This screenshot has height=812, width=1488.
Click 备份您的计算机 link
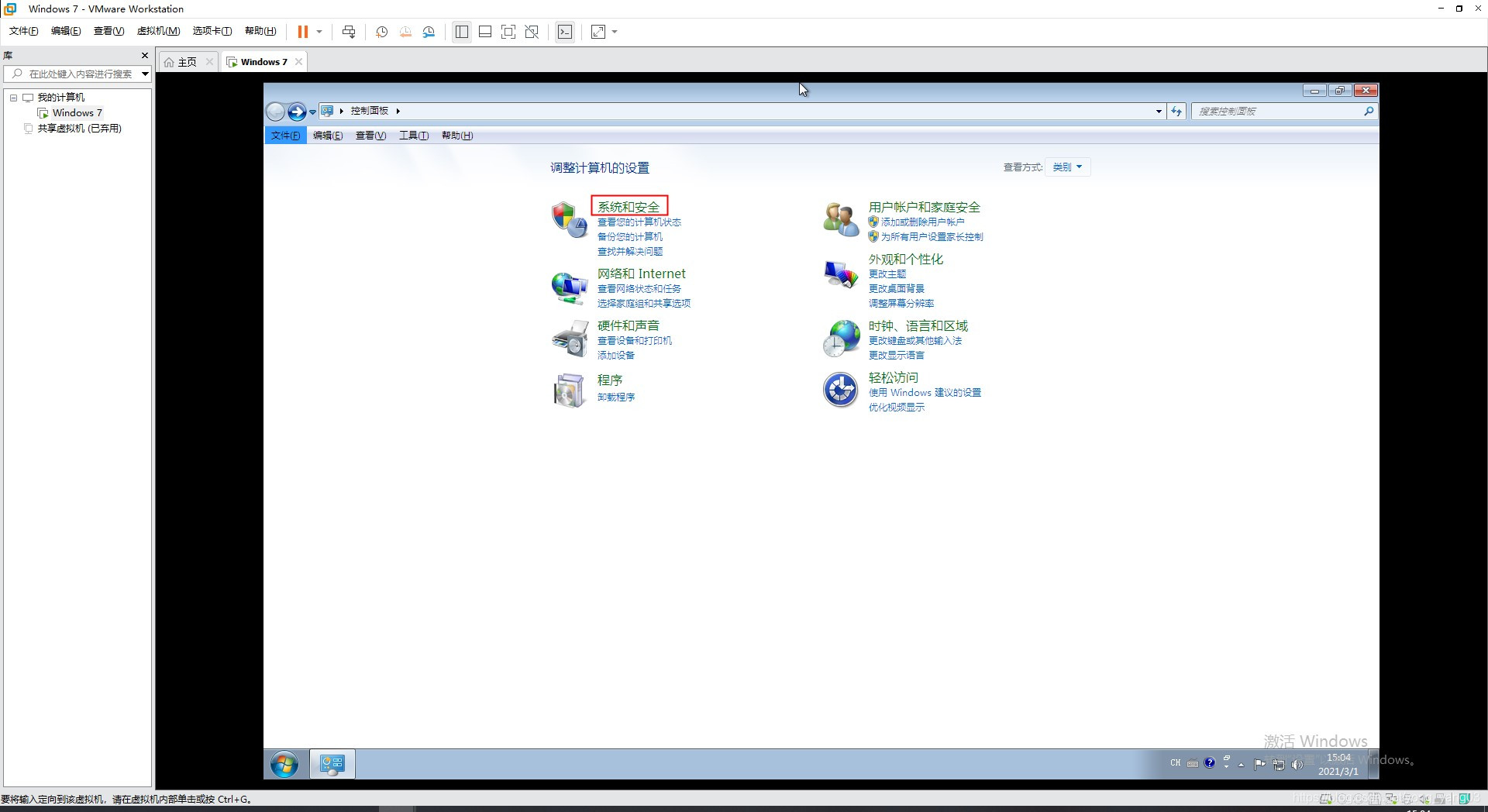(629, 237)
